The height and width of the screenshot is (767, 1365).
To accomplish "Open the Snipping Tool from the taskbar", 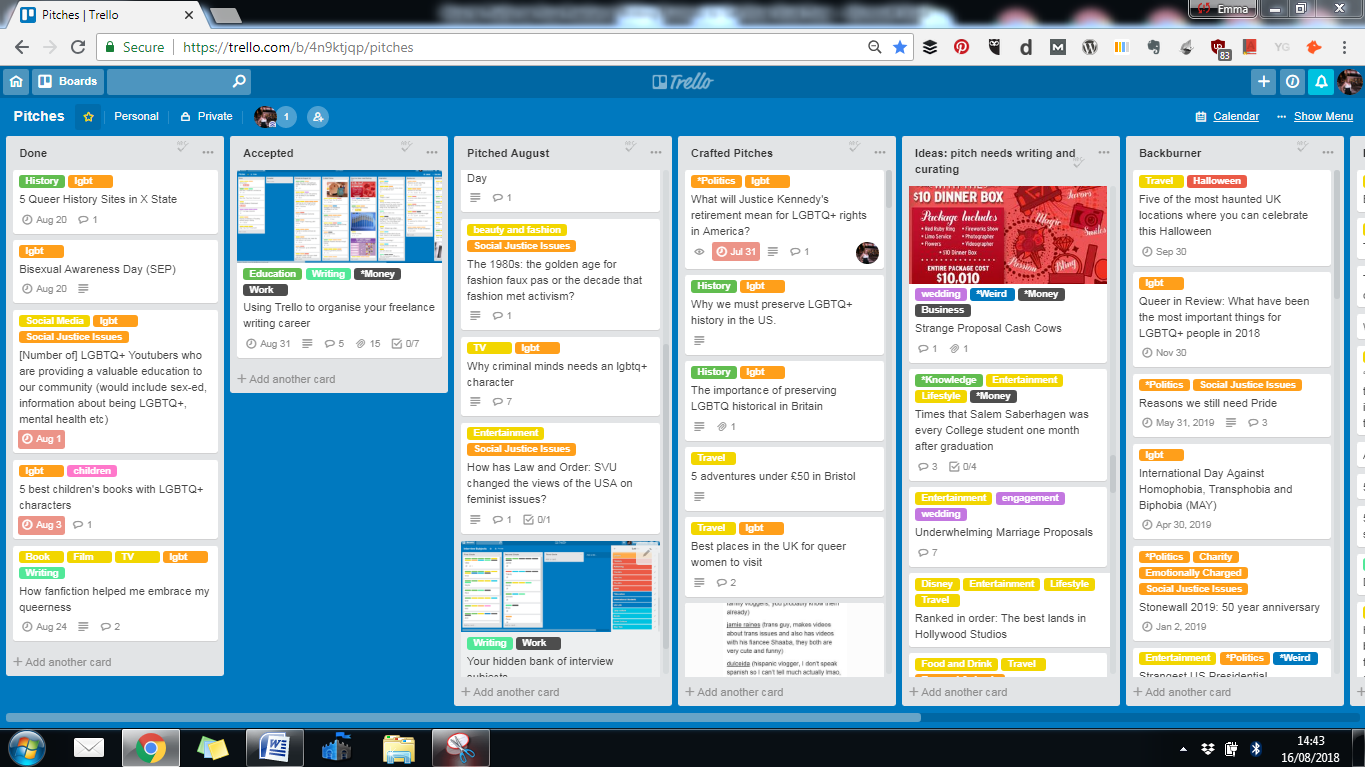I will coord(461,747).
